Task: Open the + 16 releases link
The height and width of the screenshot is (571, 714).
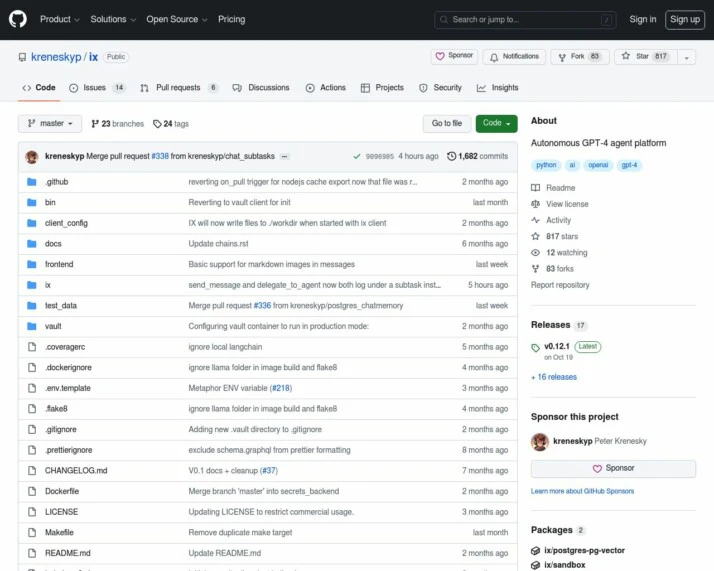Action: coord(554,377)
